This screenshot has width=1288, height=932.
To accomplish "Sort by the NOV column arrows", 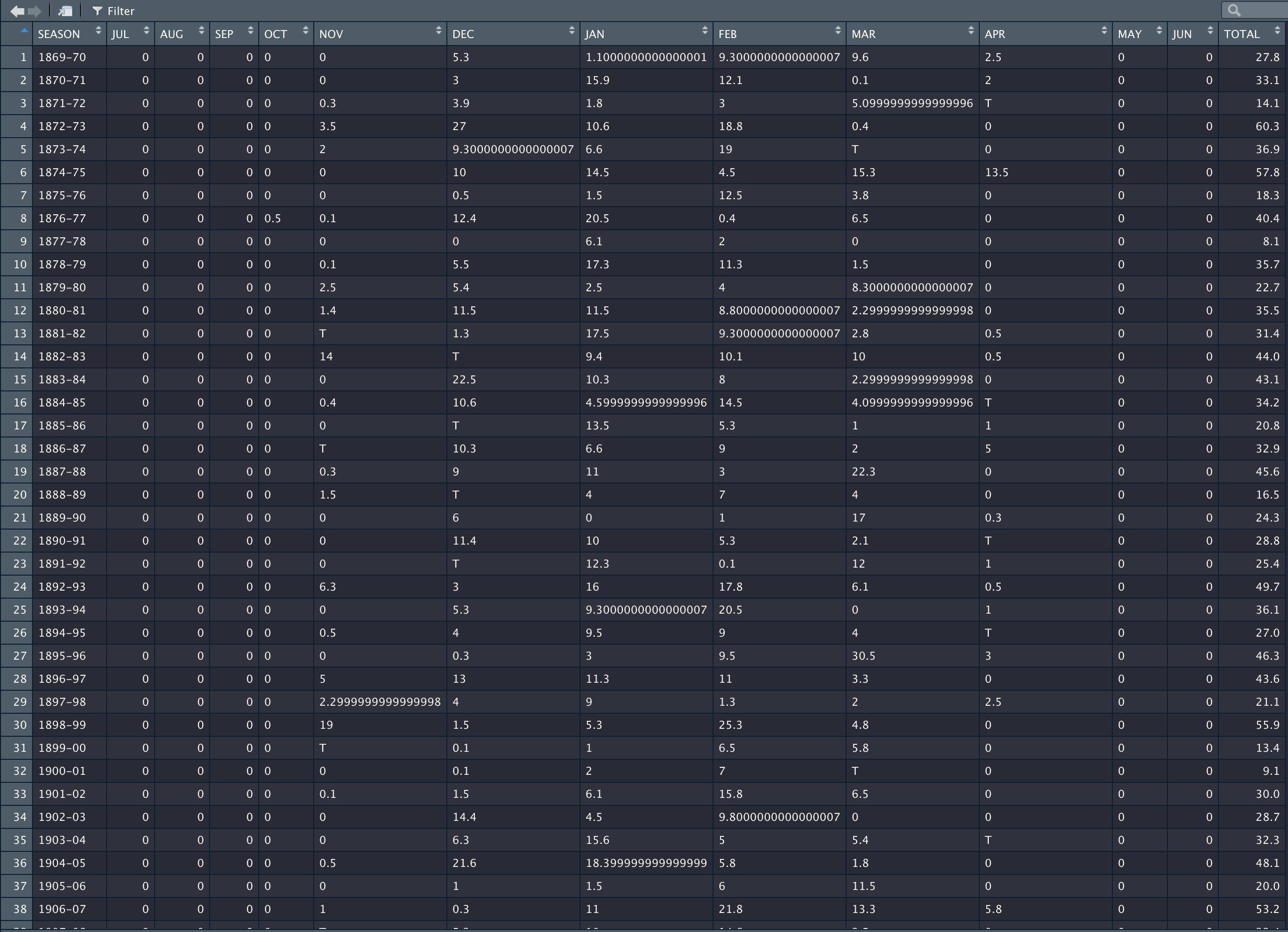I will click(x=438, y=31).
